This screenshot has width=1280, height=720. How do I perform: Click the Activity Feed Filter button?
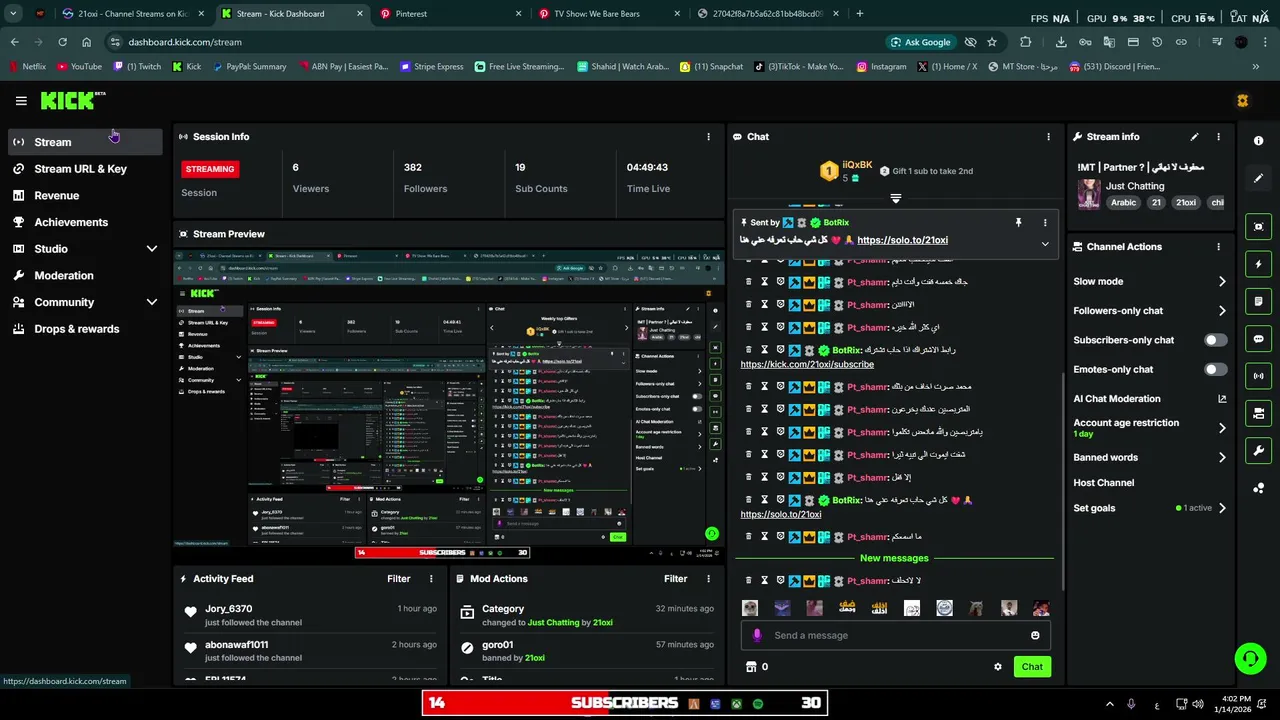point(398,579)
